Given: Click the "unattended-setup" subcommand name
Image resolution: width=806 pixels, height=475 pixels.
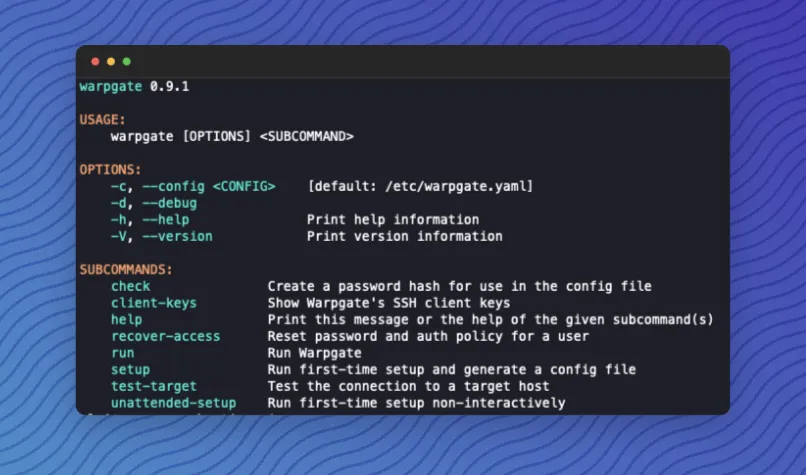Looking at the screenshot, I should (x=173, y=403).
